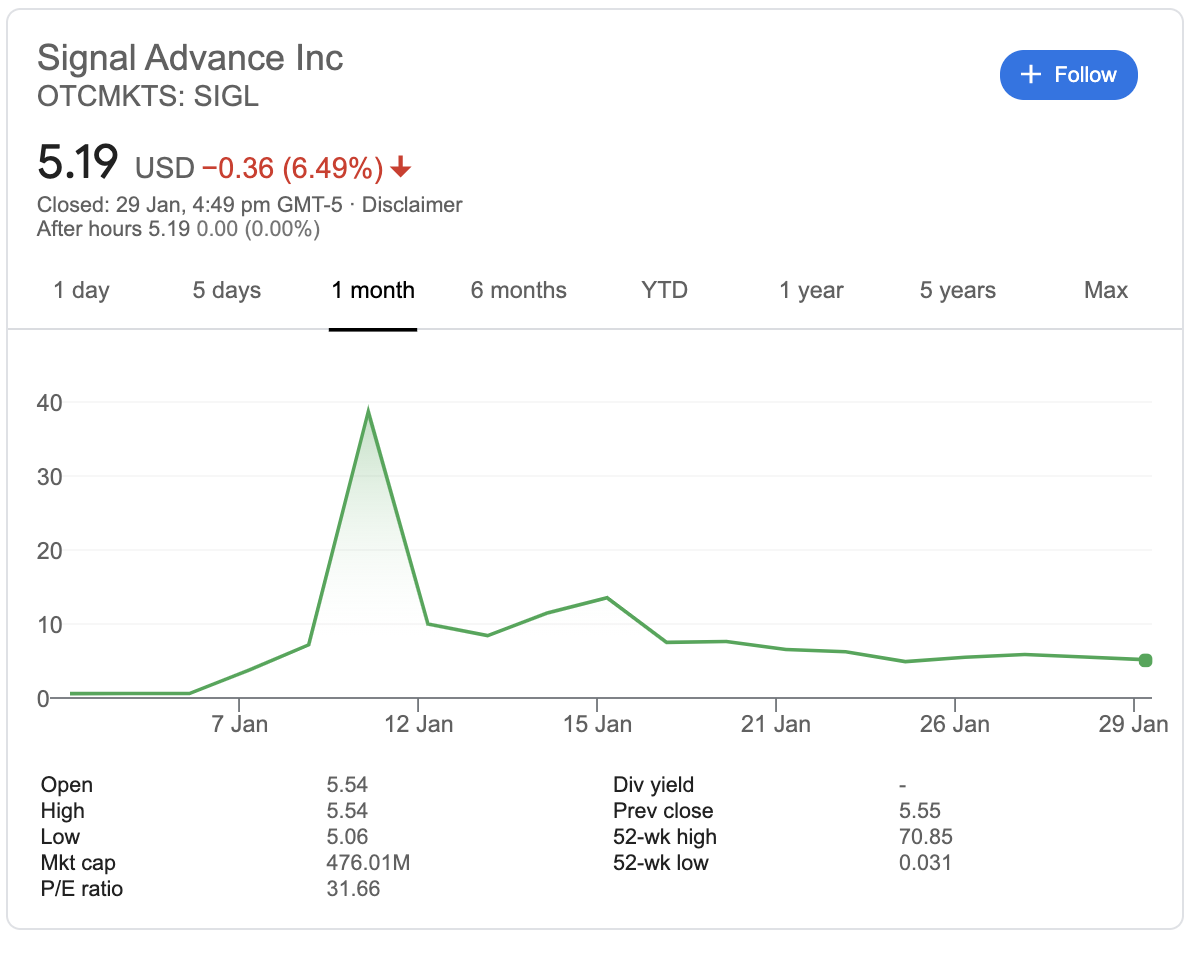Click the 20 y-axis label
The height and width of the screenshot is (962, 1192).
pos(49,551)
